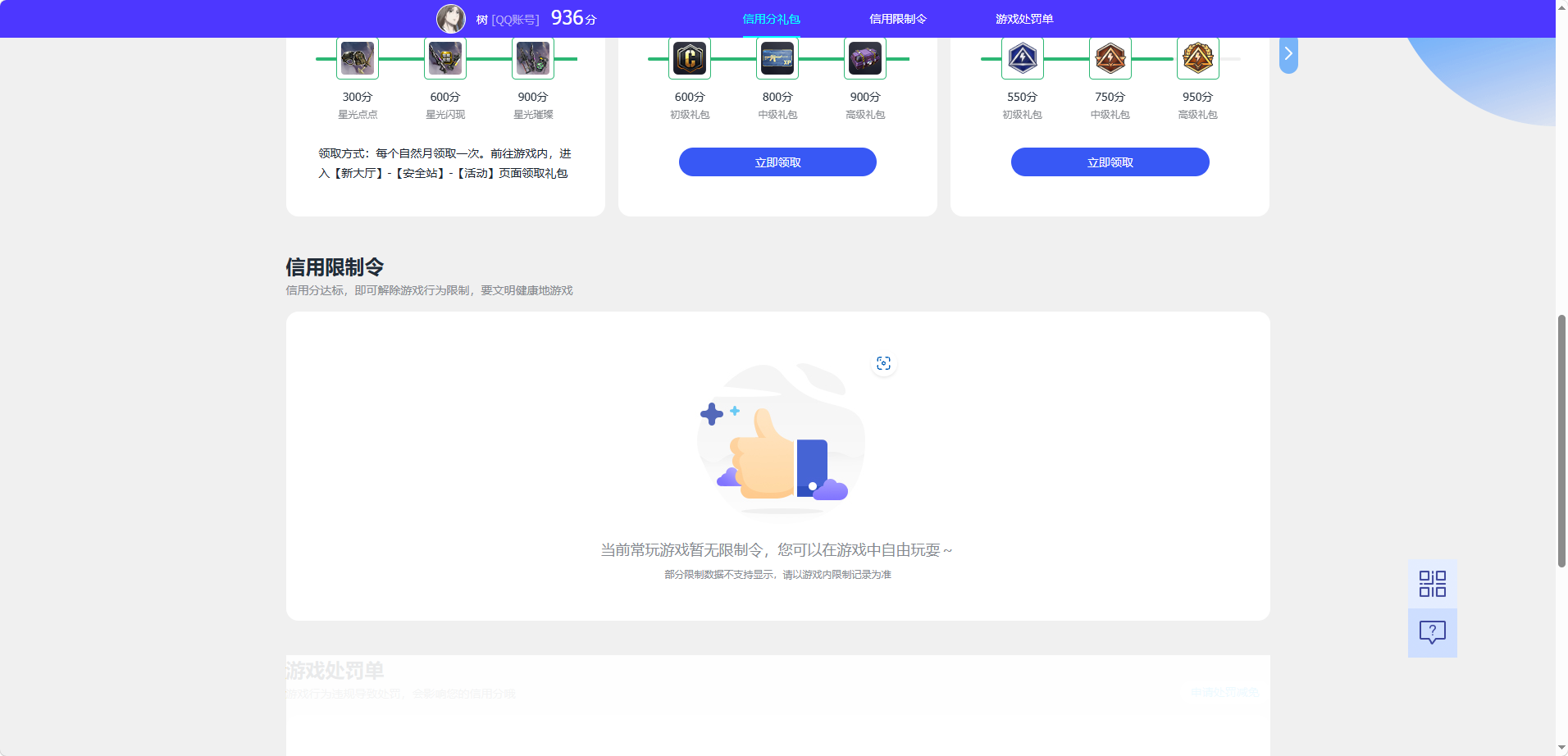Select the 300分 星光点点 reward icon
Screen dimensions: 1568x756
[x=358, y=58]
